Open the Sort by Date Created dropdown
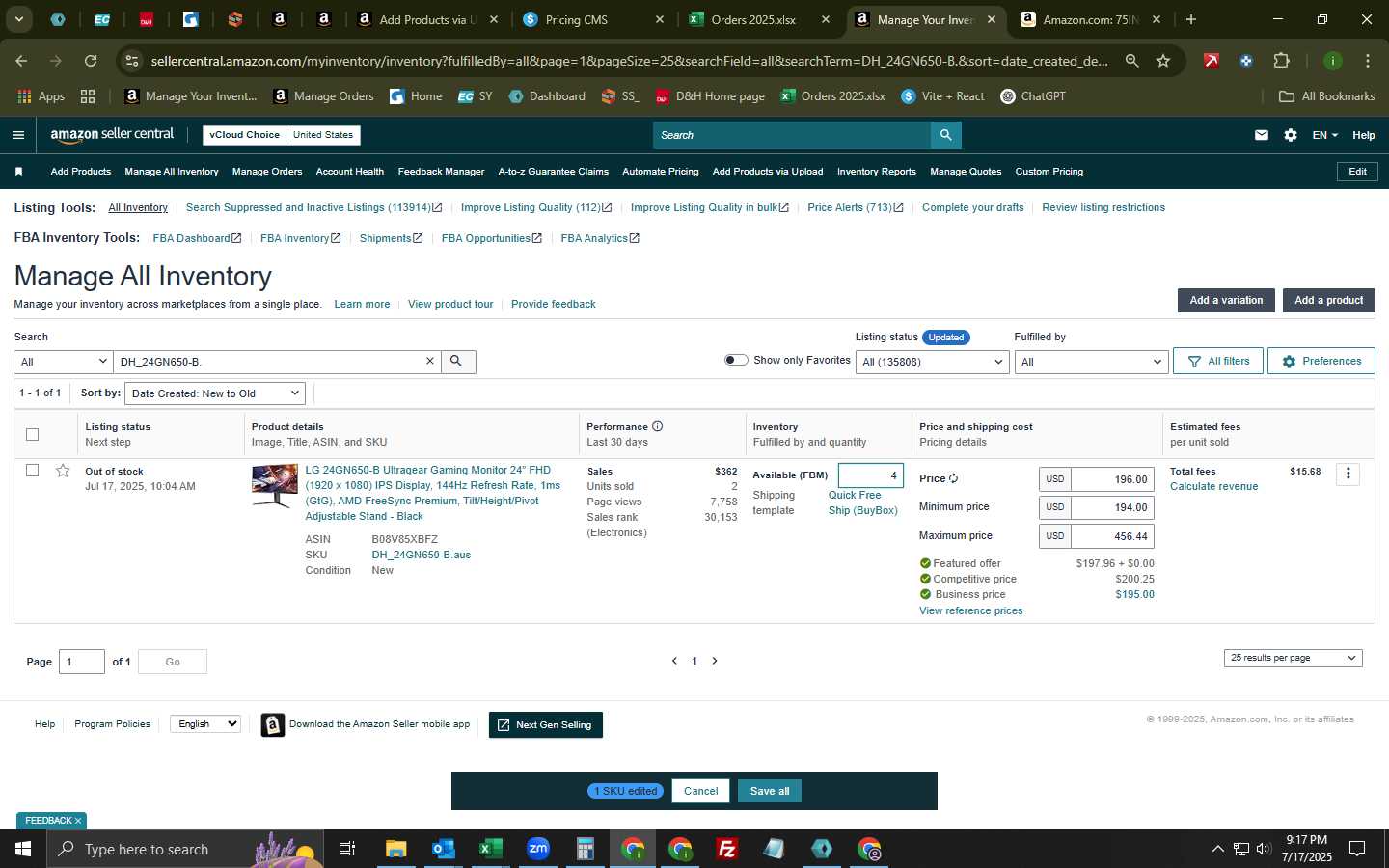1389x868 pixels. 215,393
